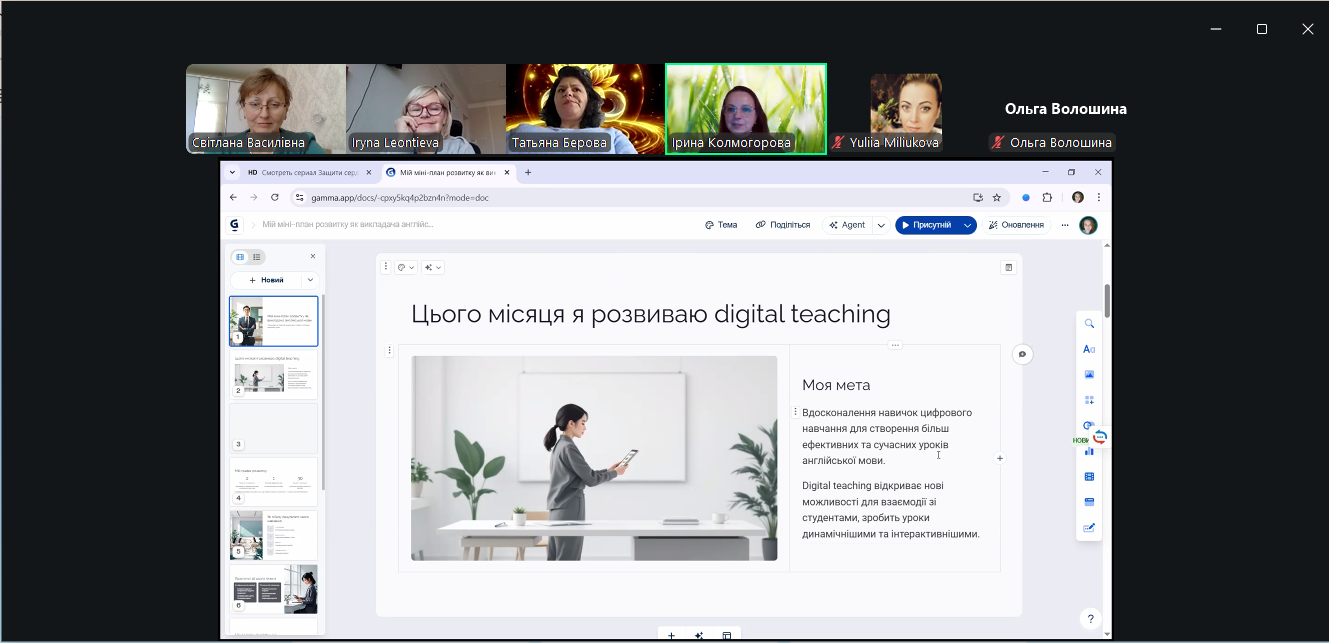Click the Тема theme menu item
Viewport: 1329px width, 643px height.
pyautogui.click(x=721, y=225)
